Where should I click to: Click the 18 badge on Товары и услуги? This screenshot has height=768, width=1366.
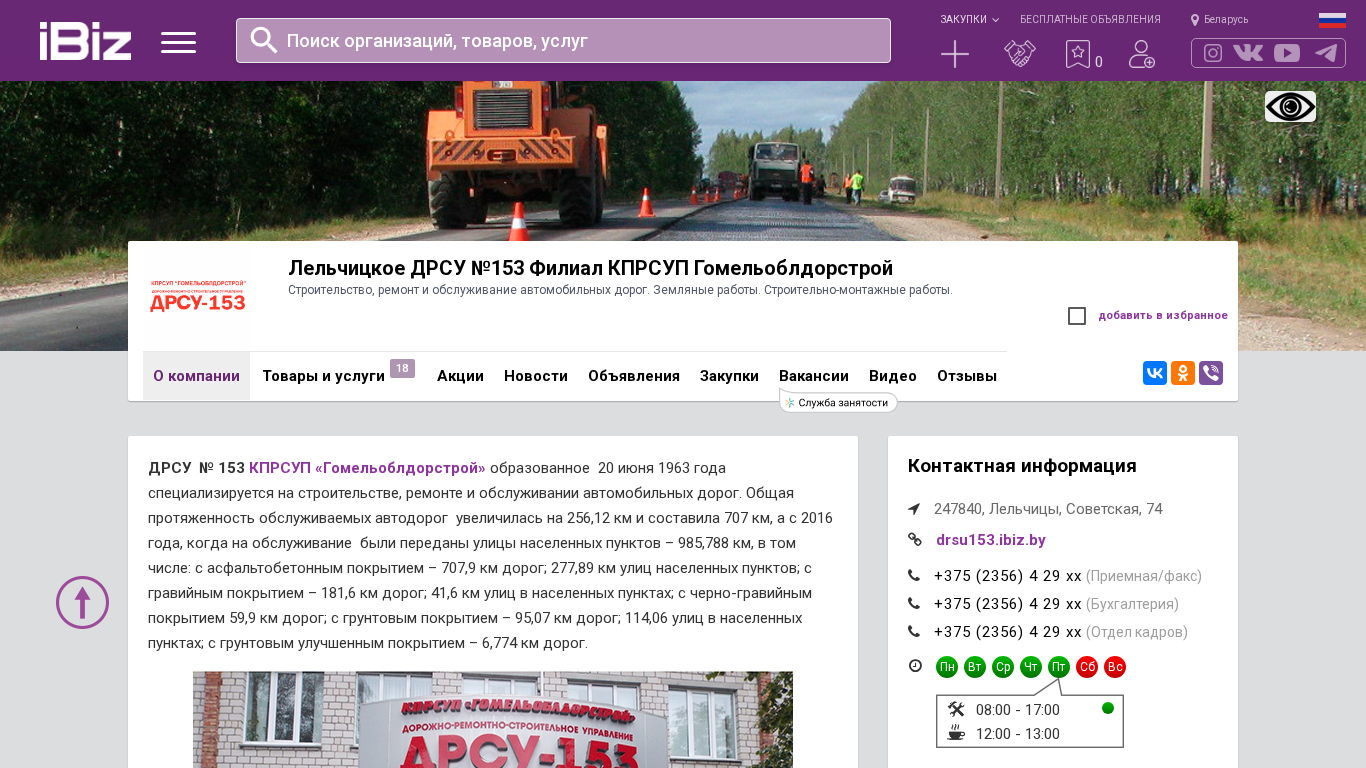tap(402, 369)
